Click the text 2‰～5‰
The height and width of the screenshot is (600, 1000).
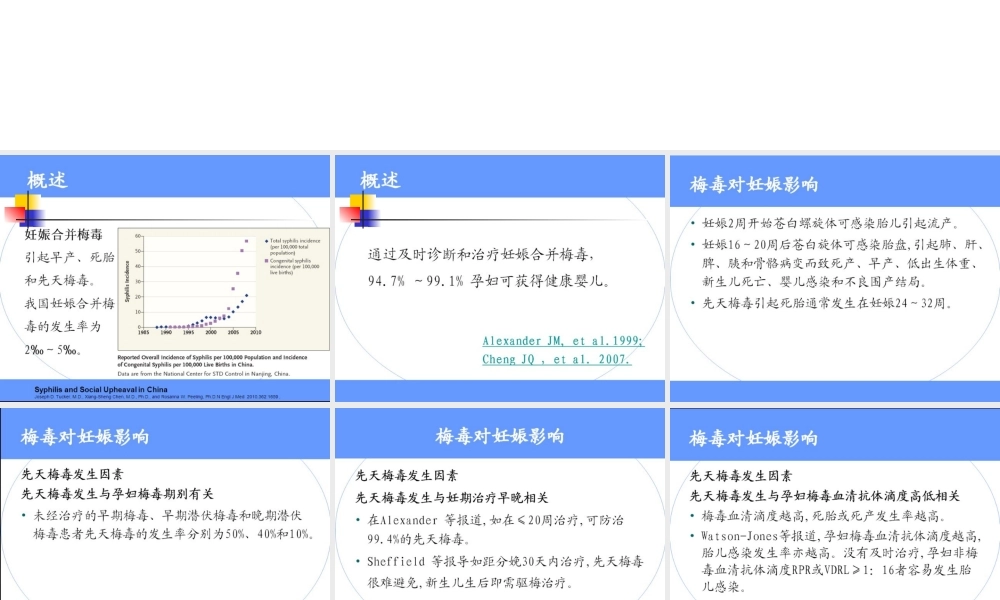53,349
